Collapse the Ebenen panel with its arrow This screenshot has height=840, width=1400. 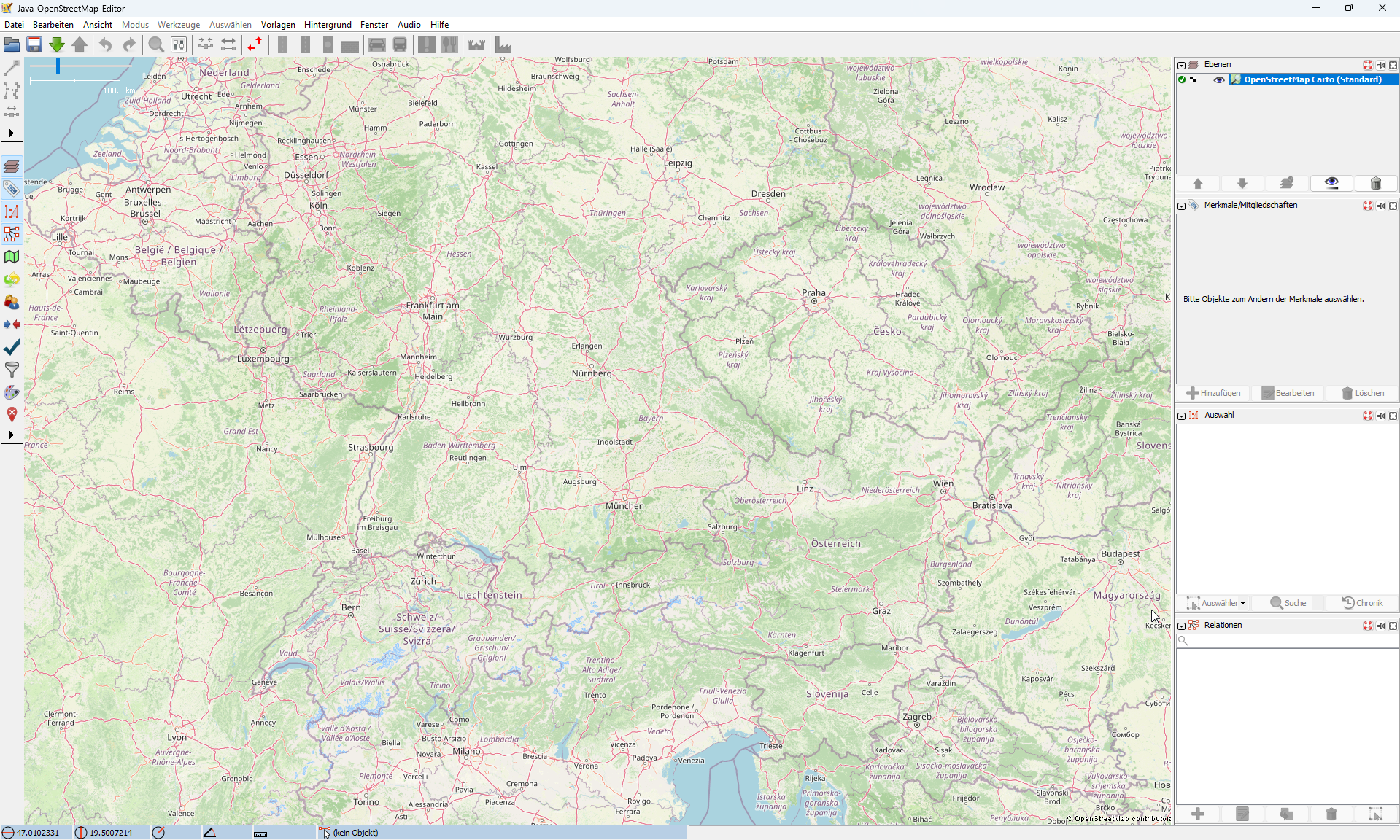tap(1182, 65)
